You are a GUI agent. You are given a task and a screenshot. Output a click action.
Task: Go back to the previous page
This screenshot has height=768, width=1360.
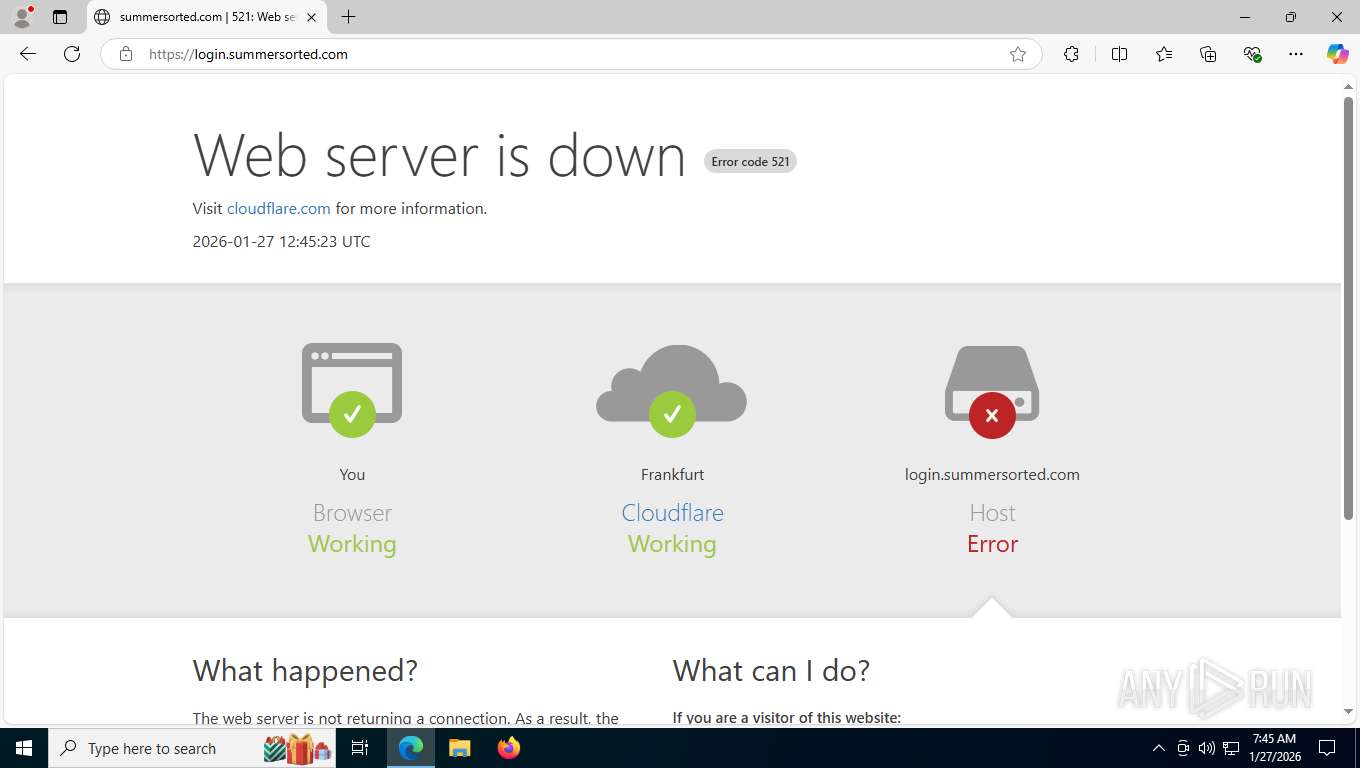28,54
